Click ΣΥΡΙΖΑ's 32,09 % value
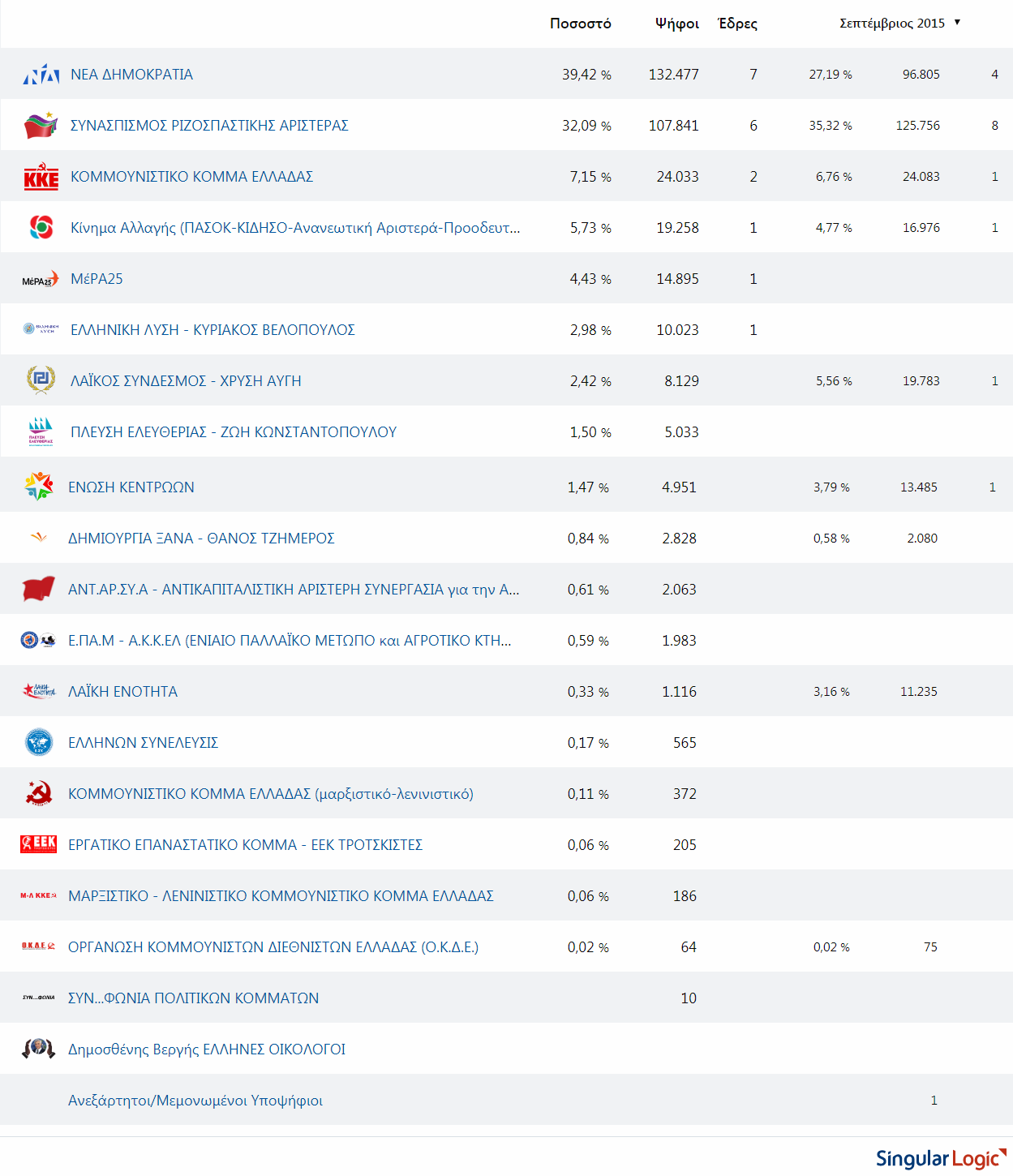This screenshot has height=1176, width=1013. pos(586,126)
